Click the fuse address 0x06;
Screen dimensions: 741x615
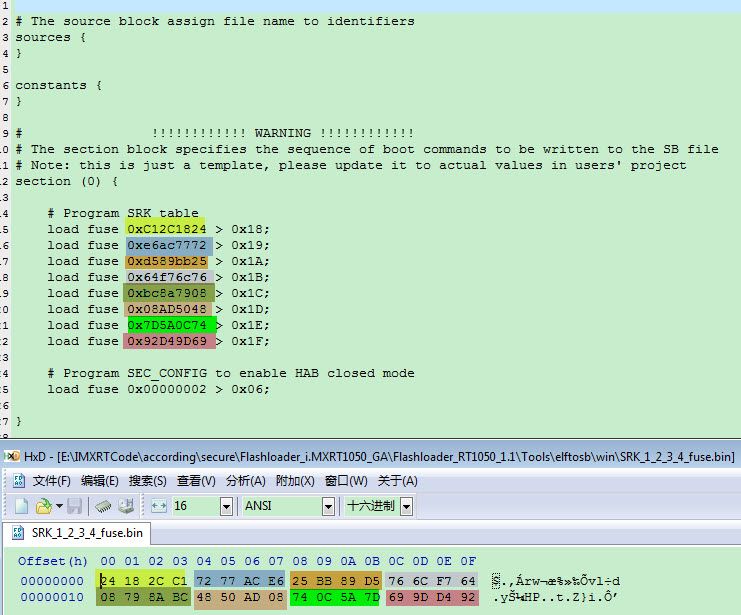pyautogui.click(x=250, y=389)
